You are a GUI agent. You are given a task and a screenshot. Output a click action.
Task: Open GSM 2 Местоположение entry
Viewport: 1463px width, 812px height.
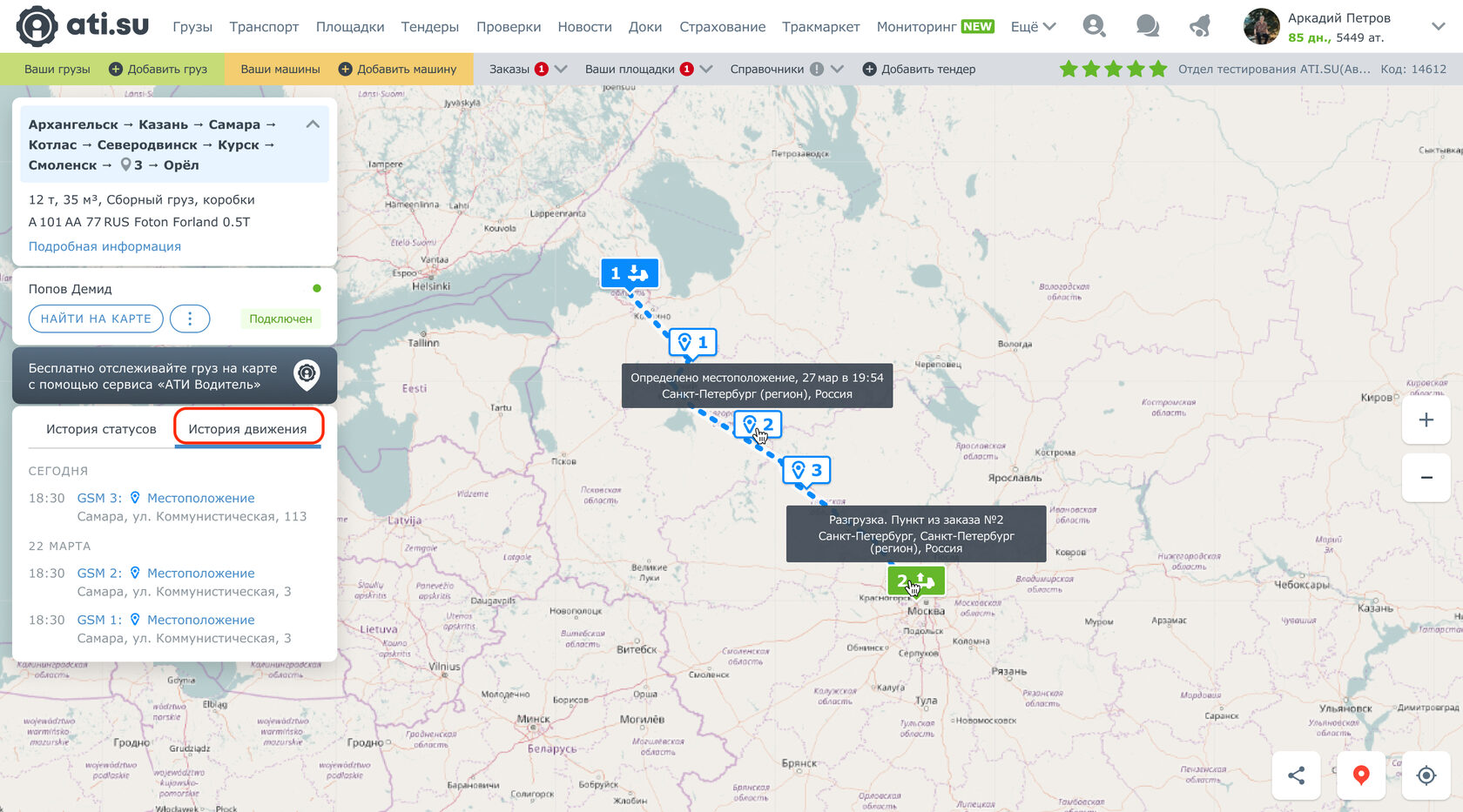click(x=166, y=573)
